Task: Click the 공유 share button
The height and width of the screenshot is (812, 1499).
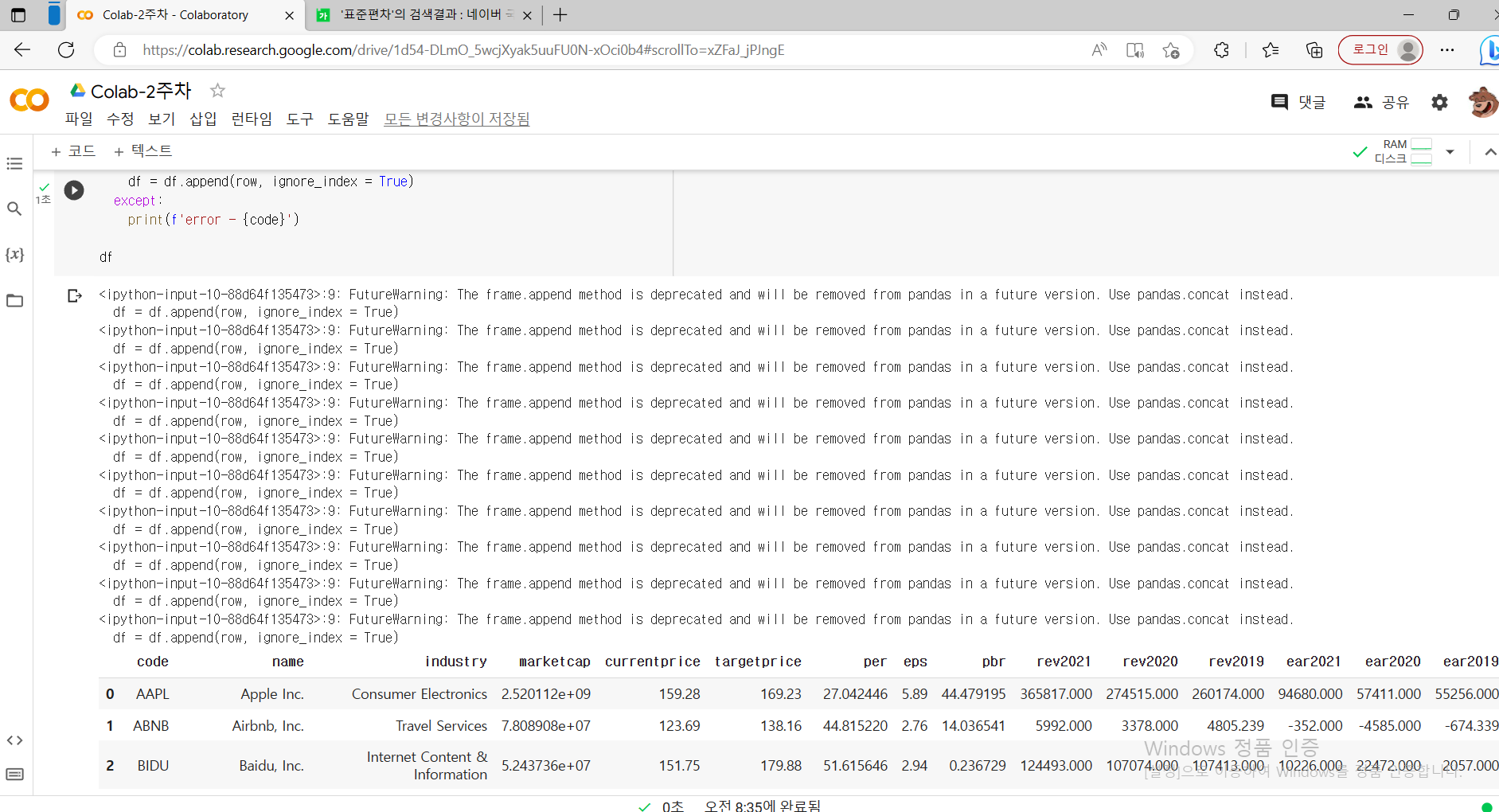Action: tap(1382, 102)
